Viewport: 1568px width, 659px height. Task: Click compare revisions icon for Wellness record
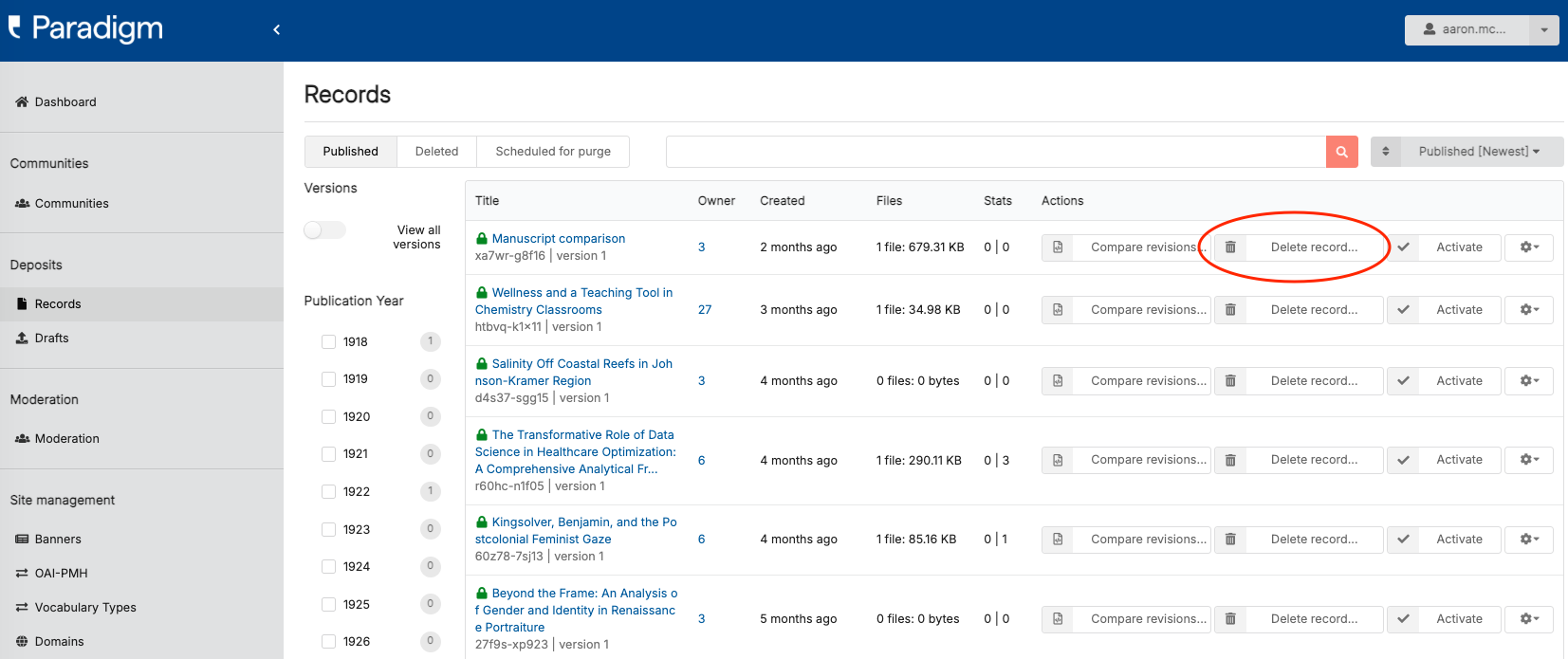(x=1058, y=310)
